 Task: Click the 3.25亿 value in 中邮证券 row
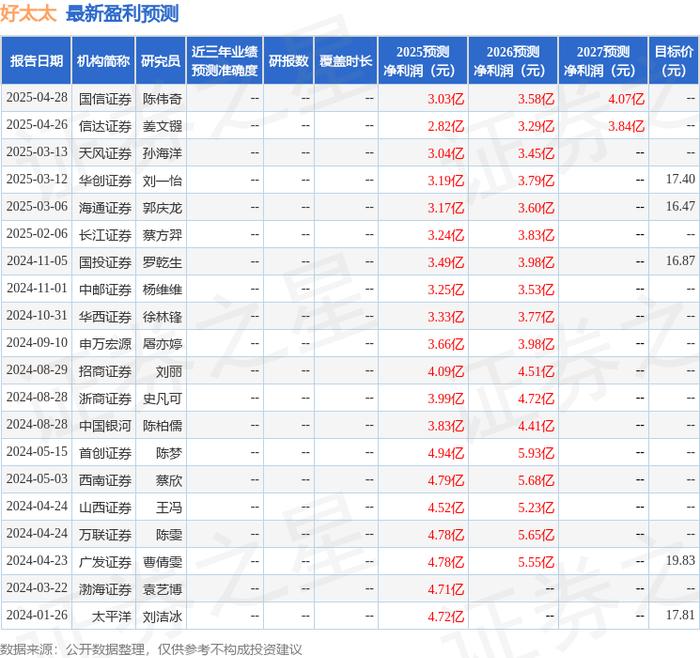446,289
